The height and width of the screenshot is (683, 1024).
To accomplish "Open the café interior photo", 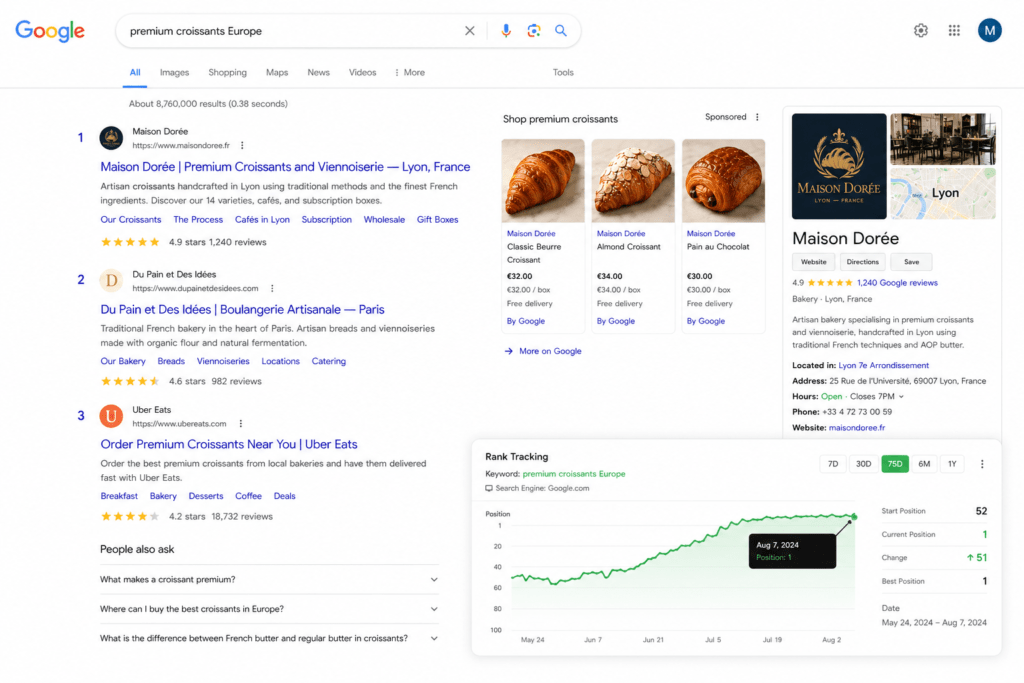I will (x=943, y=139).
